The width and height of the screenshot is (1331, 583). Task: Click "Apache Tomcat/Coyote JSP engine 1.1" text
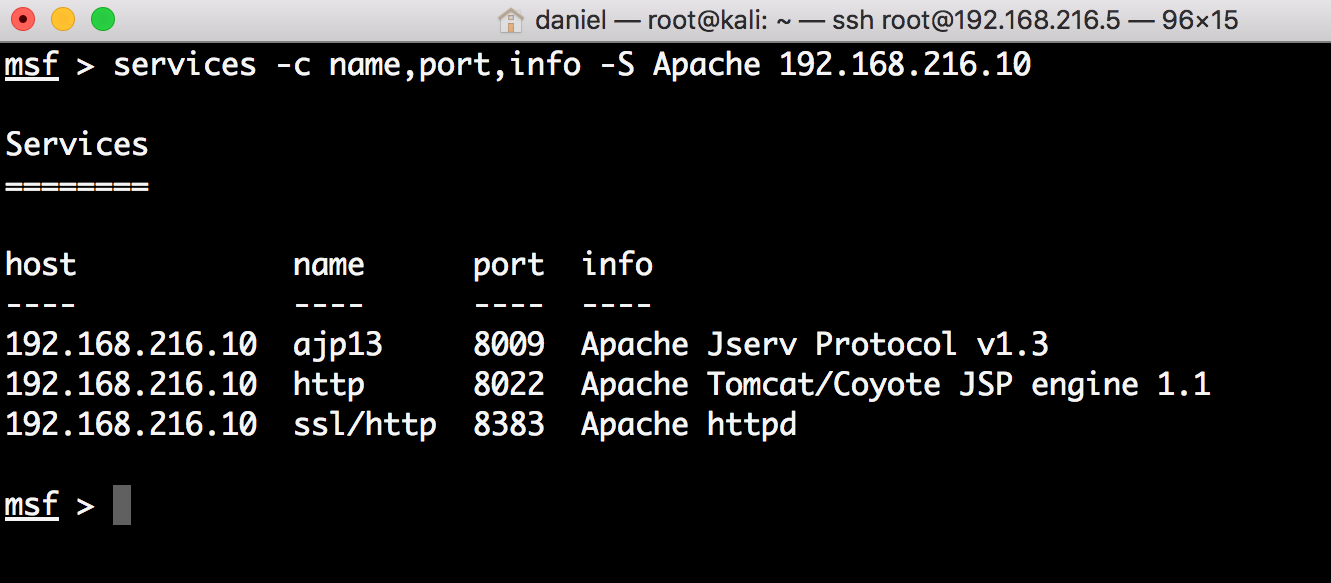pyautogui.click(x=895, y=385)
